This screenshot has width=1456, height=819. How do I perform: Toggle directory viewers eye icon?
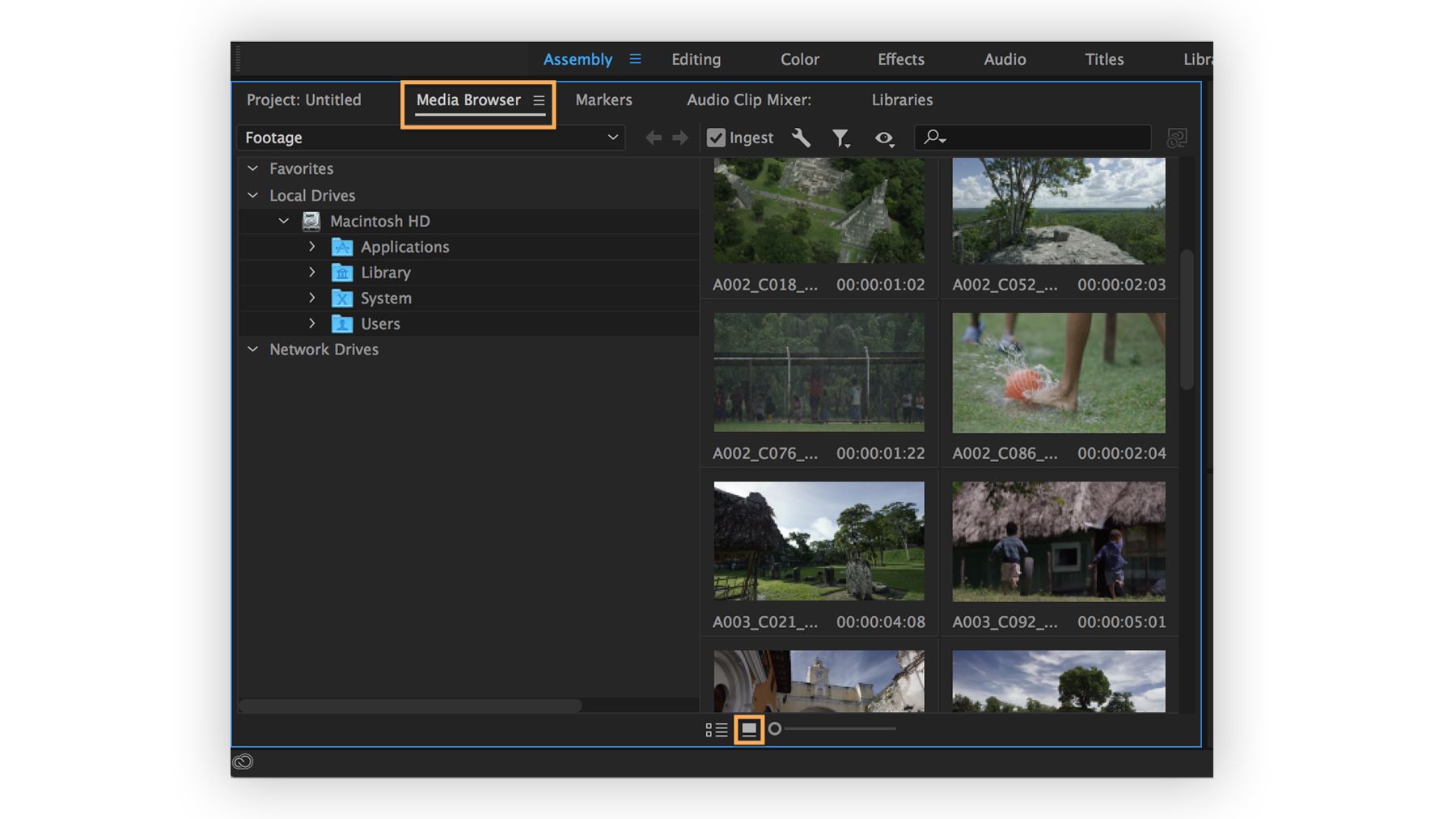(884, 138)
